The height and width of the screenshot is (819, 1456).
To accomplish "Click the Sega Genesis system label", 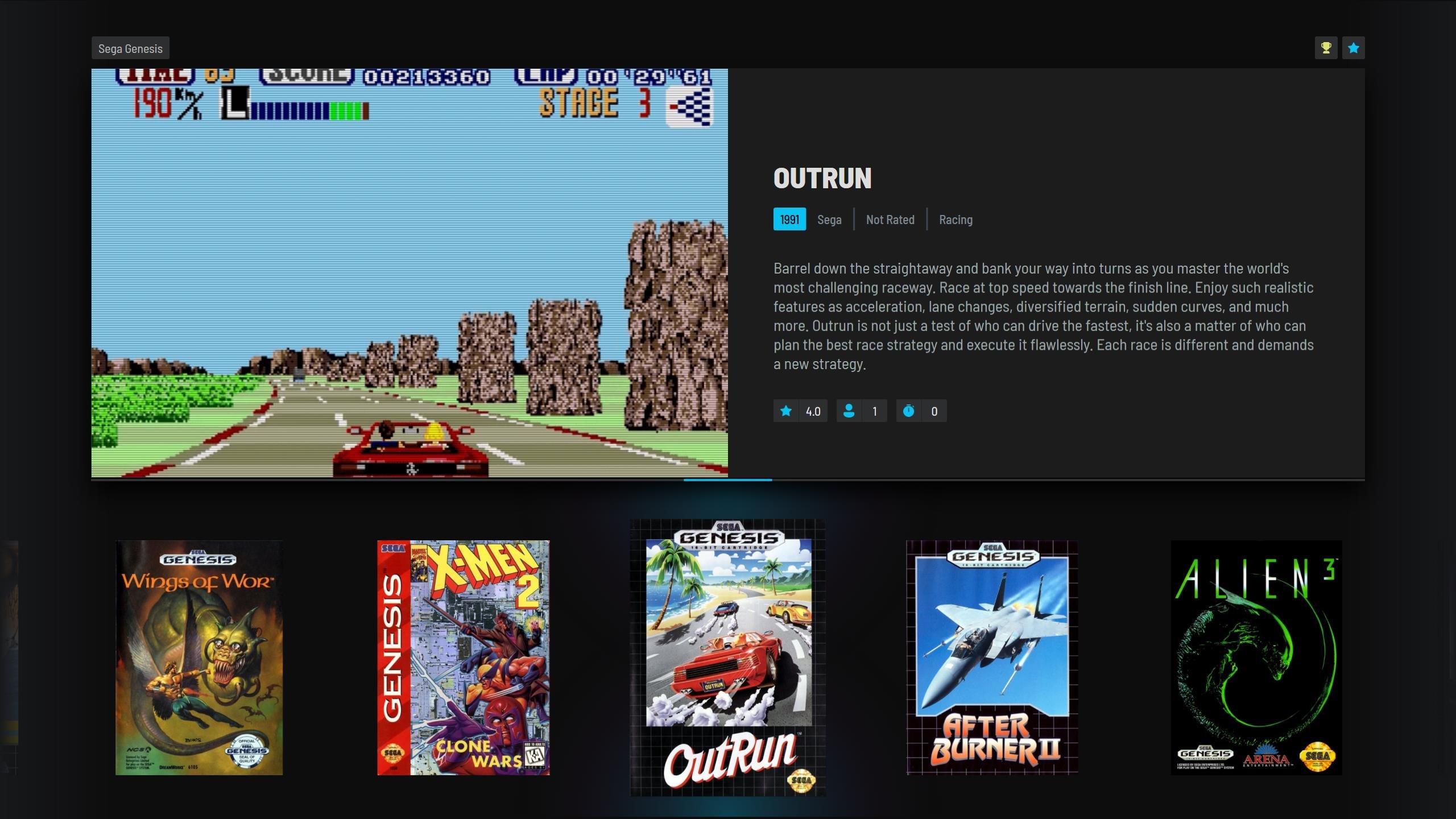I will pos(130,48).
